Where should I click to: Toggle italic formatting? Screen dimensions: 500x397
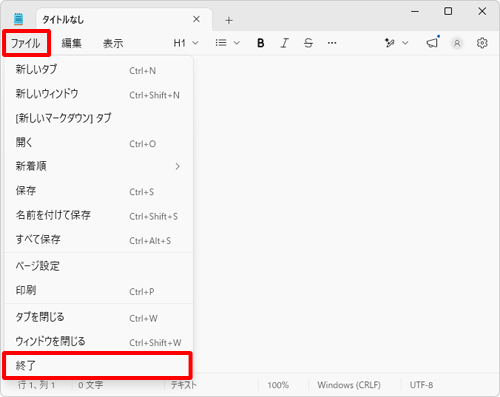284,43
